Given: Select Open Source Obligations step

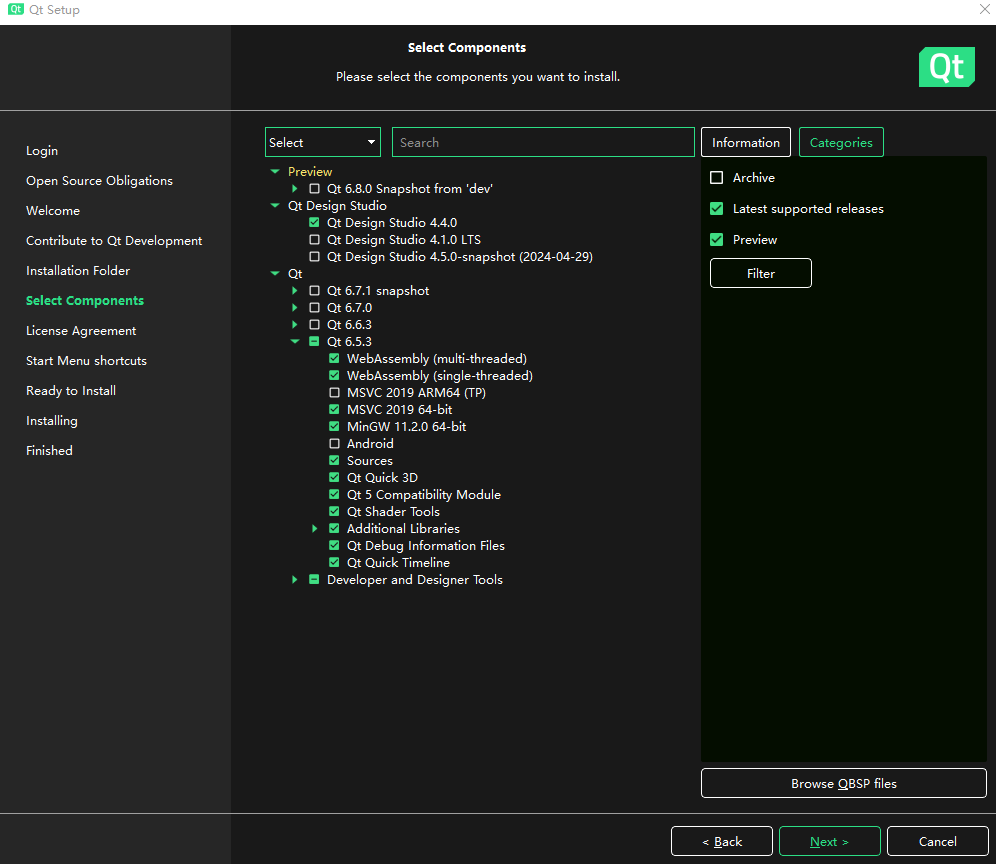Looking at the screenshot, I should tap(99, 181).
